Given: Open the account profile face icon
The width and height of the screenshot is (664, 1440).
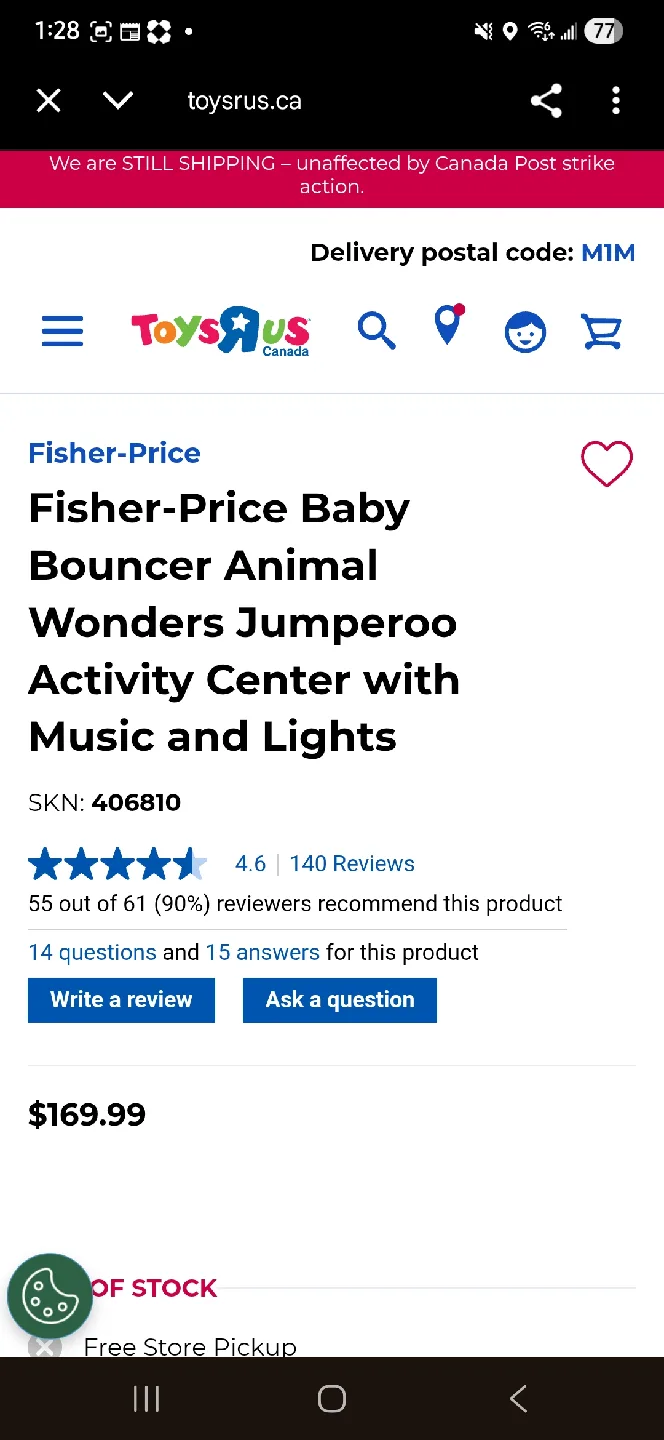Looking at the screenshot, I should point(525,332).
